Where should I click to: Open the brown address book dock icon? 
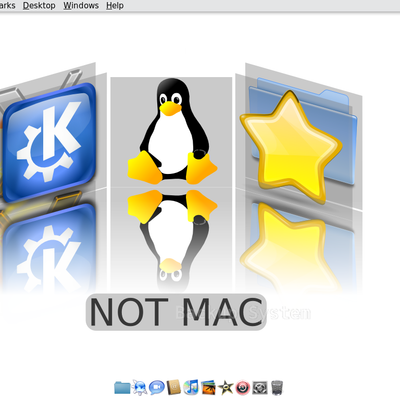174,388
